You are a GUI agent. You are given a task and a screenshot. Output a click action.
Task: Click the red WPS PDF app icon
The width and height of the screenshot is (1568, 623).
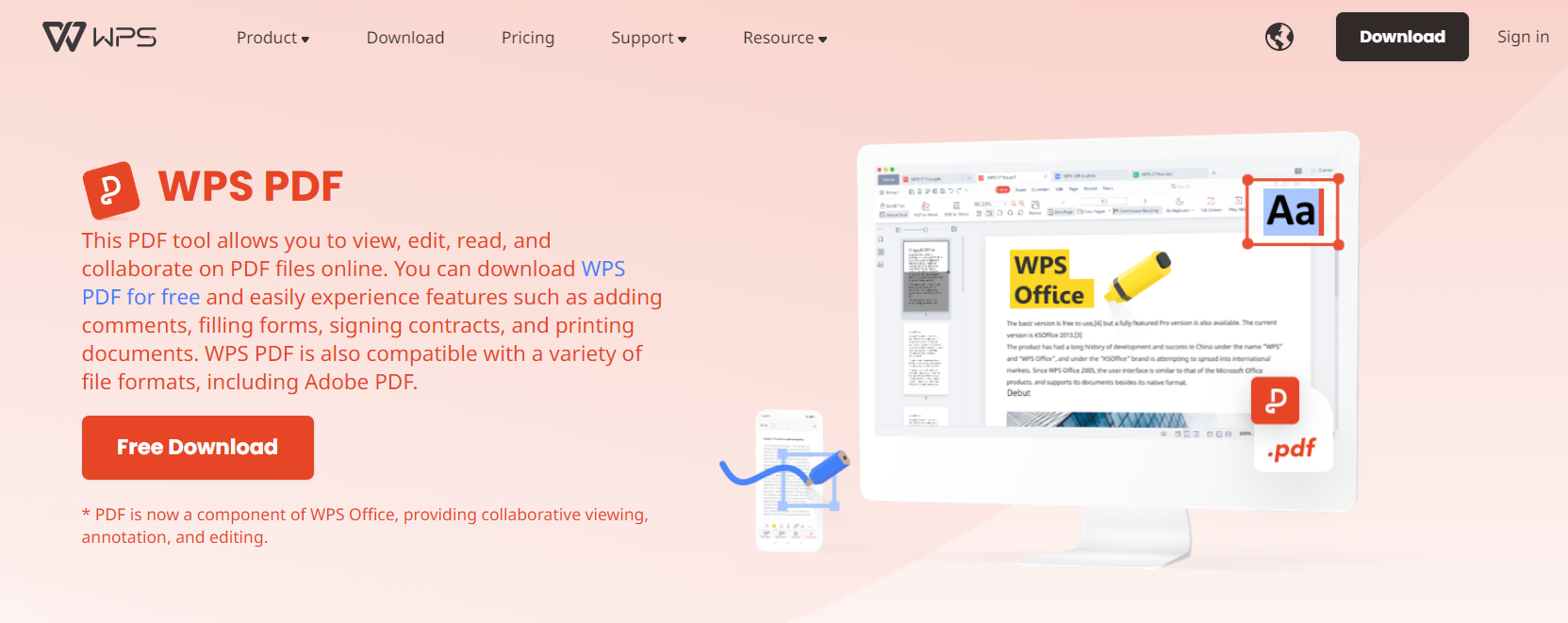(x=111, y=189)
